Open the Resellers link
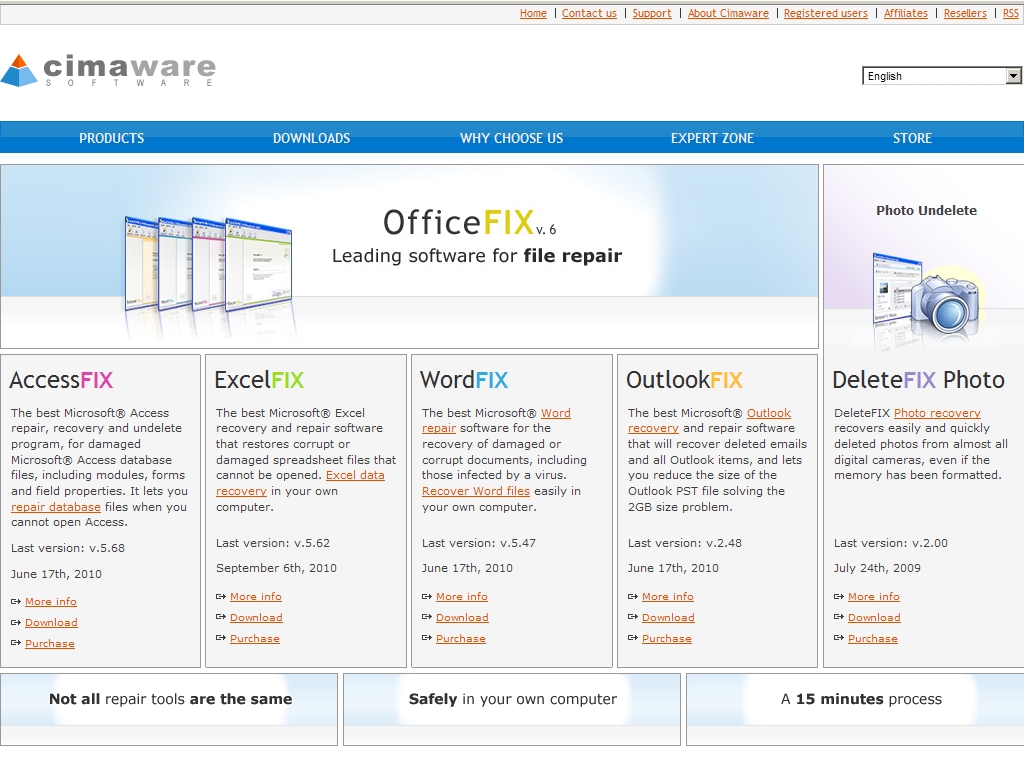 [x=965, y=13]
